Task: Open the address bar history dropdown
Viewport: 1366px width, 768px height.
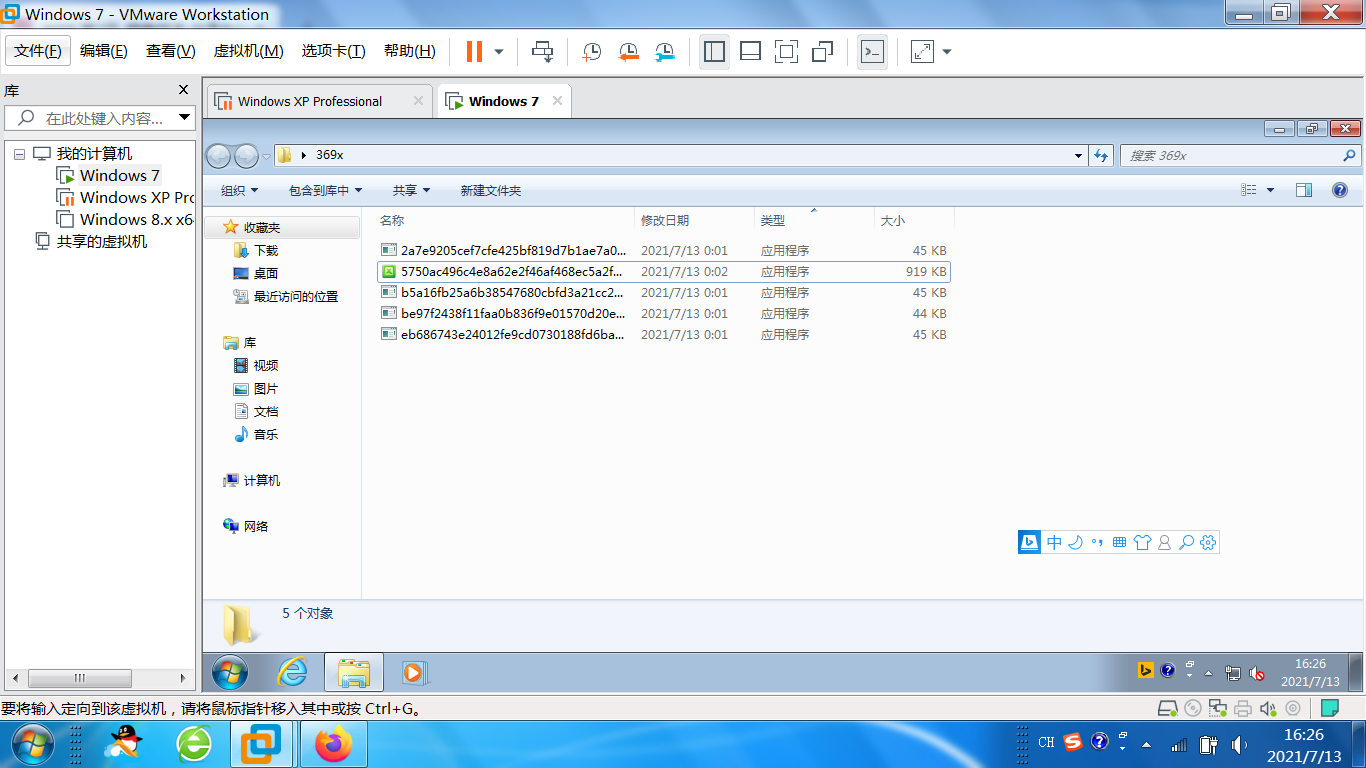Action: 1078,156
